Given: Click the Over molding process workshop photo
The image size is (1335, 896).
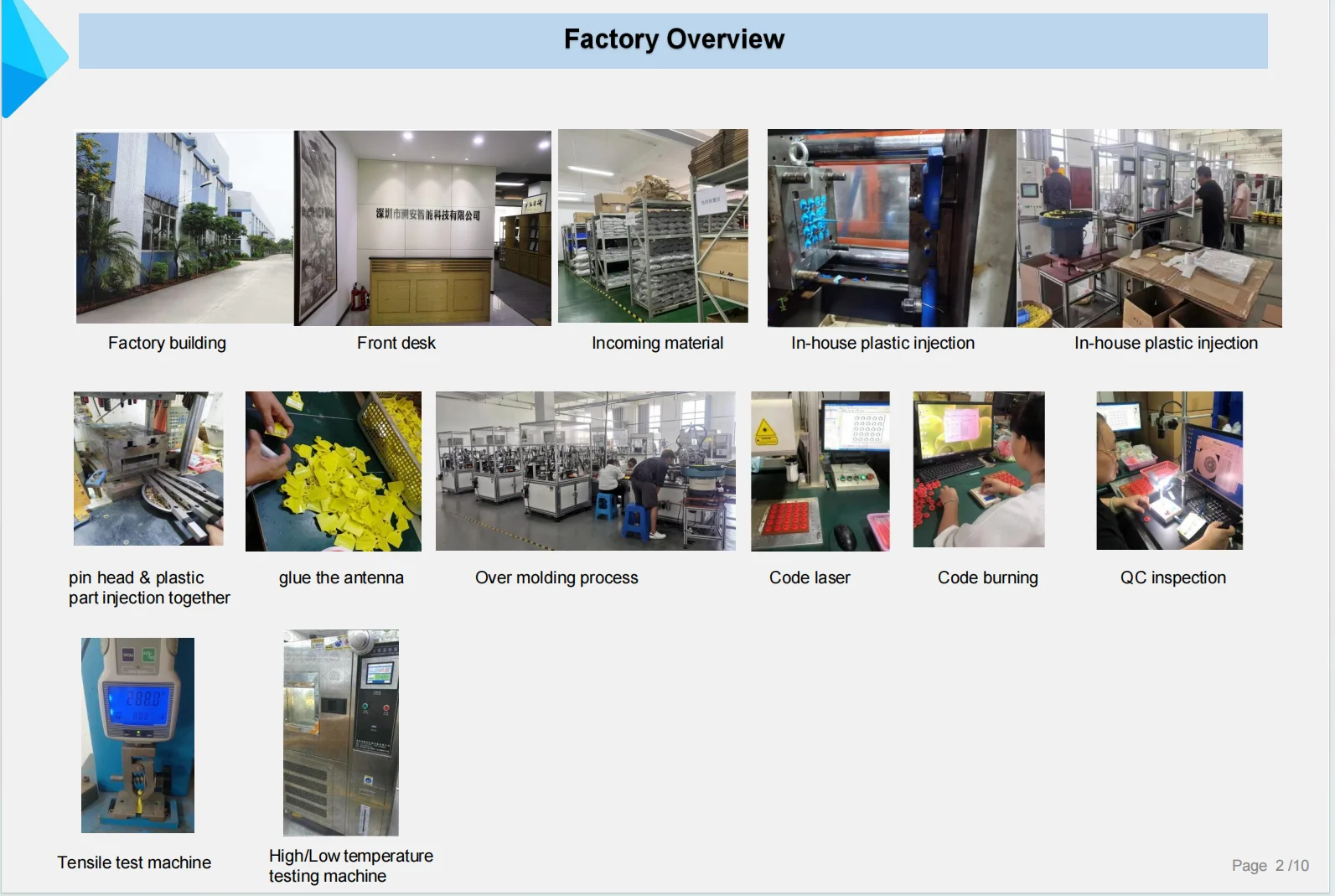Looking at the screenshot, I should click(585, 470).
